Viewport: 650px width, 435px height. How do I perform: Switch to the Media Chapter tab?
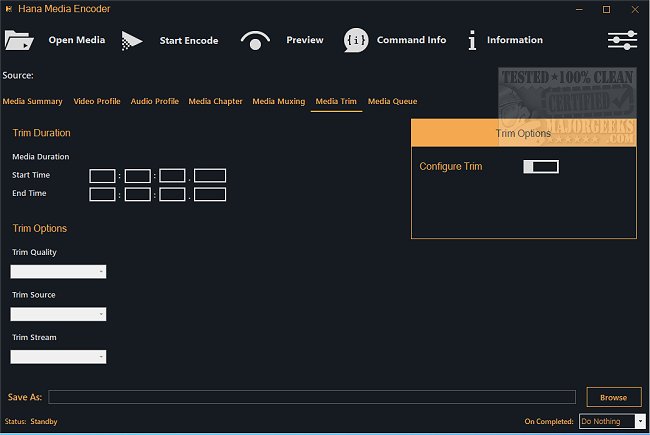pyautogui.click(x=216, y=101)
